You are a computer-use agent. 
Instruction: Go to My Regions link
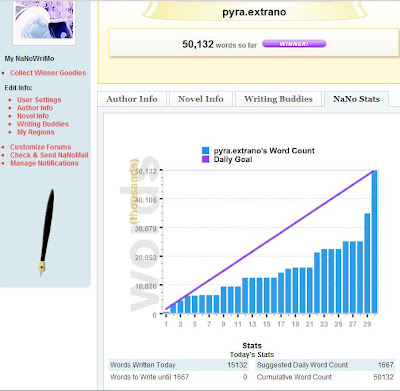click(x=36, y=132)
